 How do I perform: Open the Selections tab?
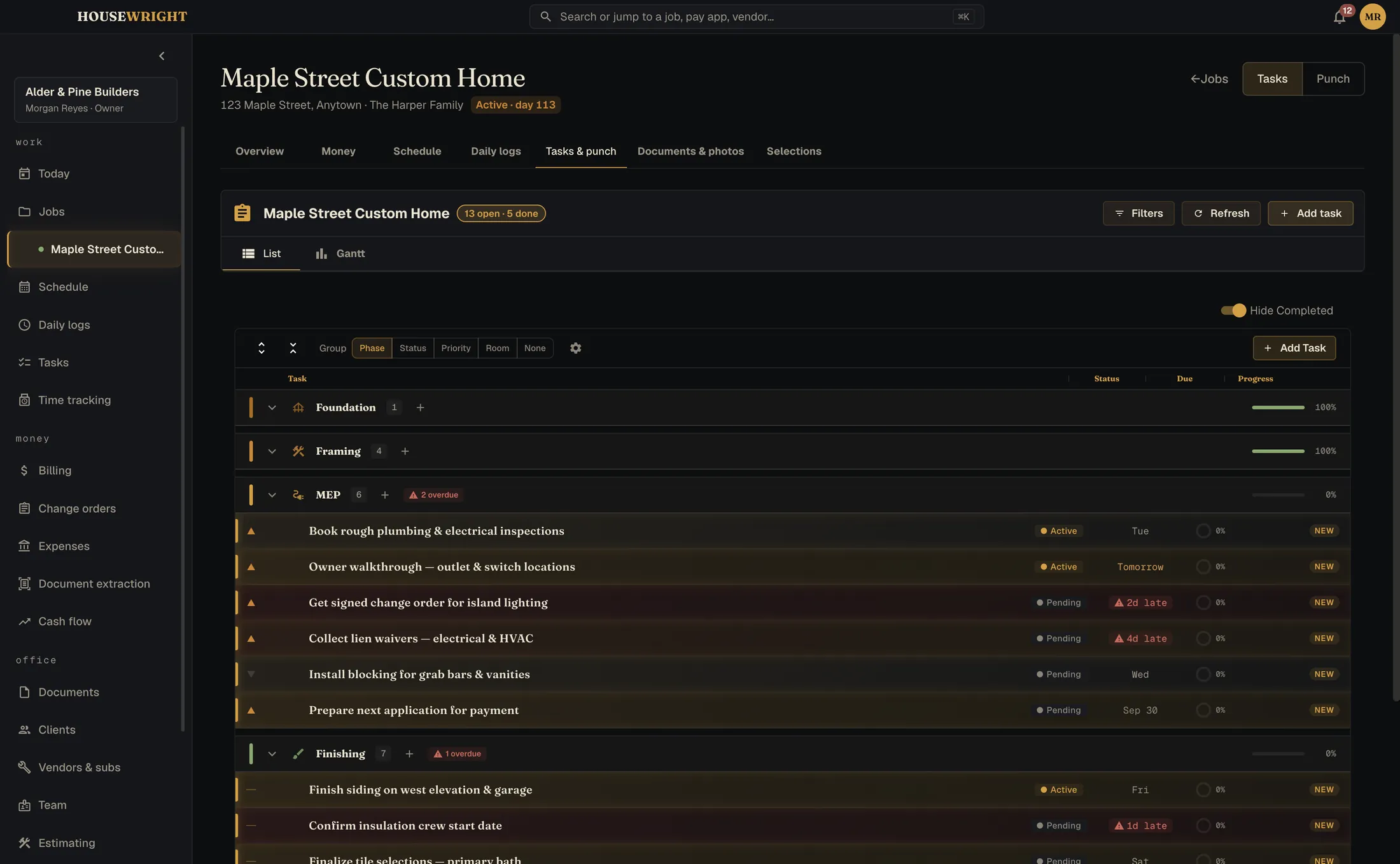click(794, 151)
